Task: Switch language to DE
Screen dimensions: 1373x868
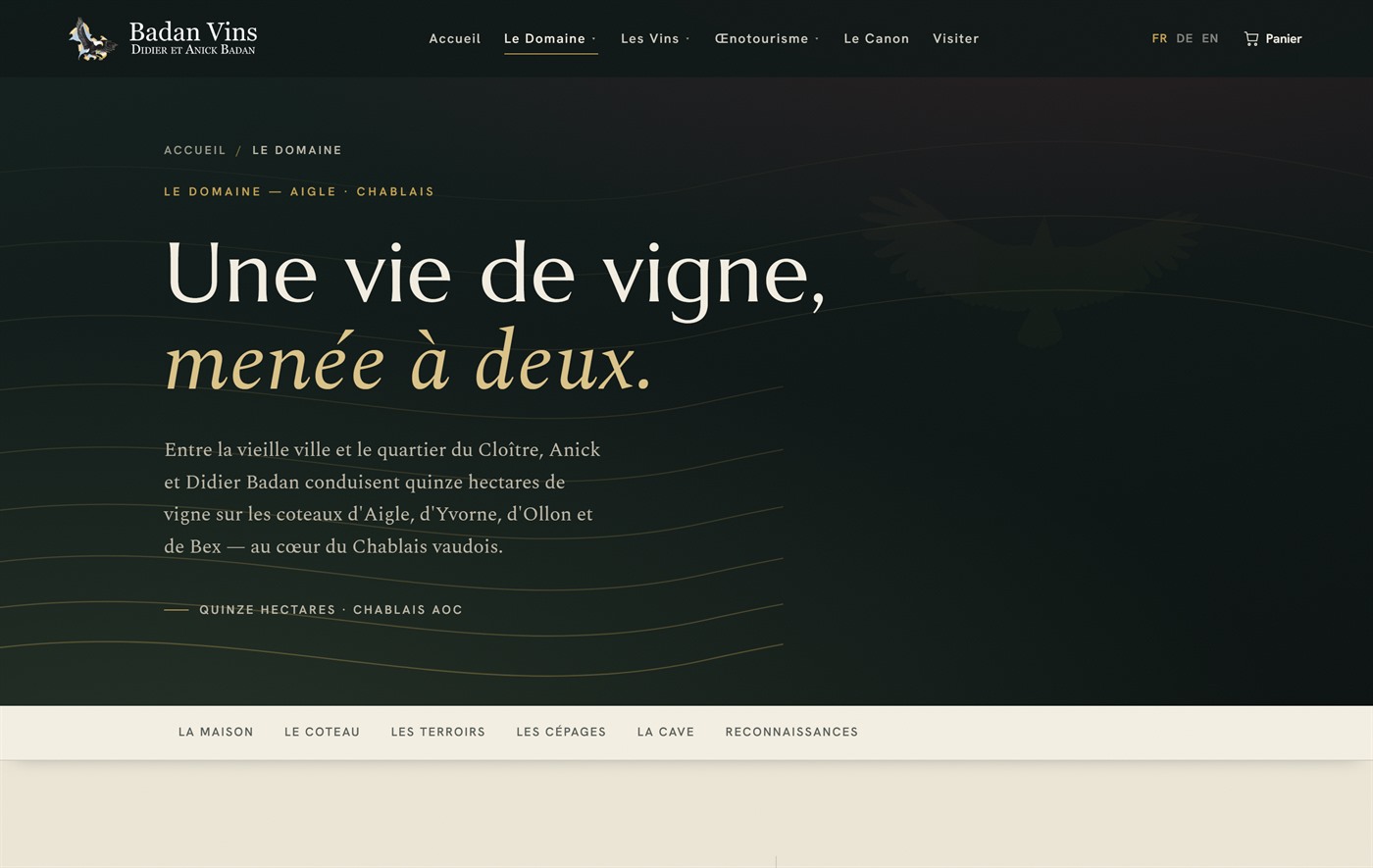Action: [x=1185, y=39]
